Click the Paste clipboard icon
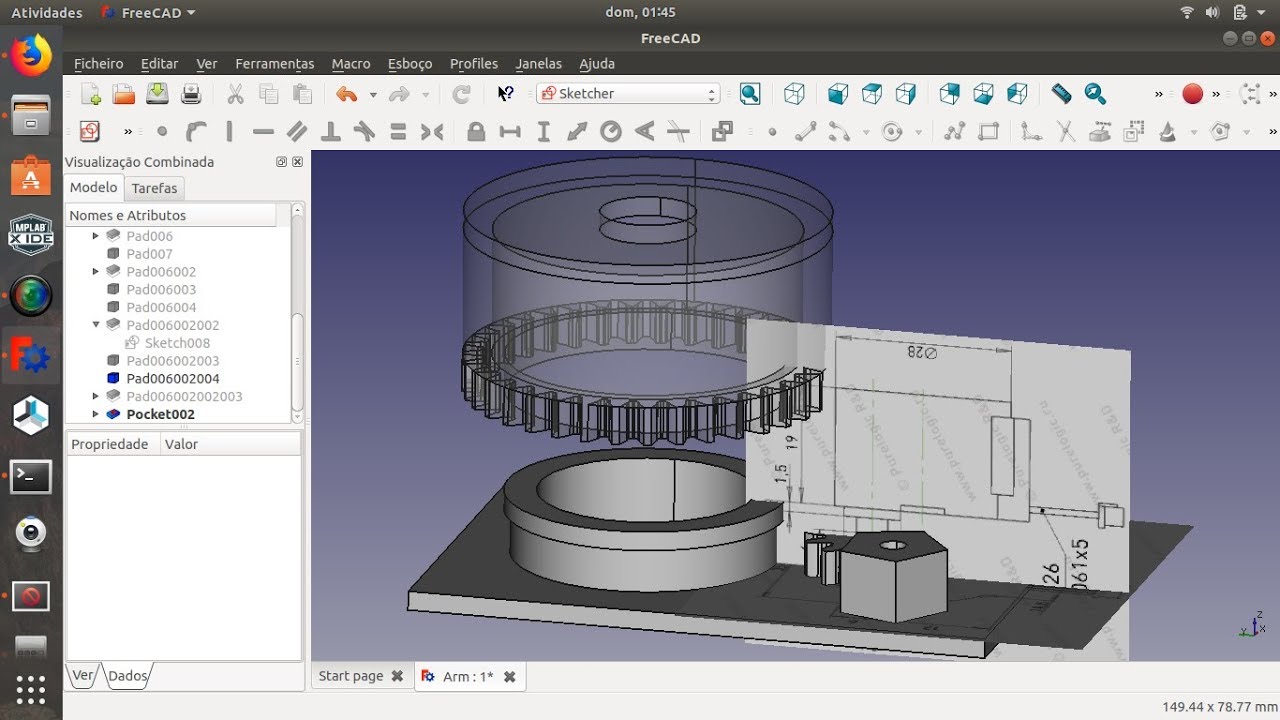 (302, 94)
